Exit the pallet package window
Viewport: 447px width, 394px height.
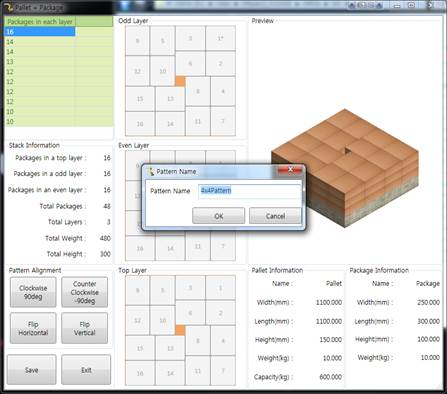point(86,370)
